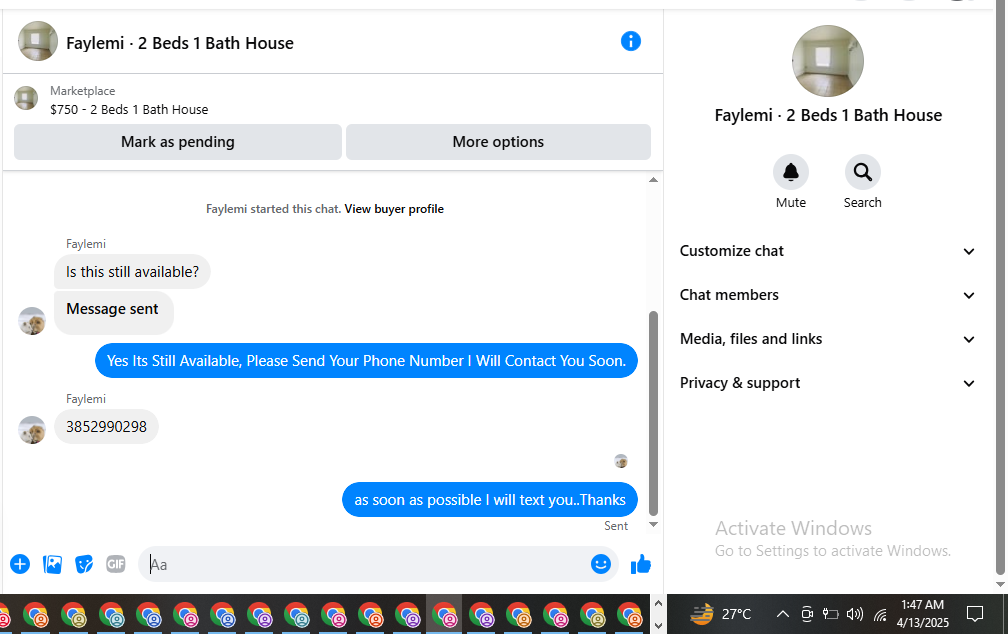This screenshot has height=634, width=1008.
Task: Expand the Chat members section
Action: click(828, 294)
